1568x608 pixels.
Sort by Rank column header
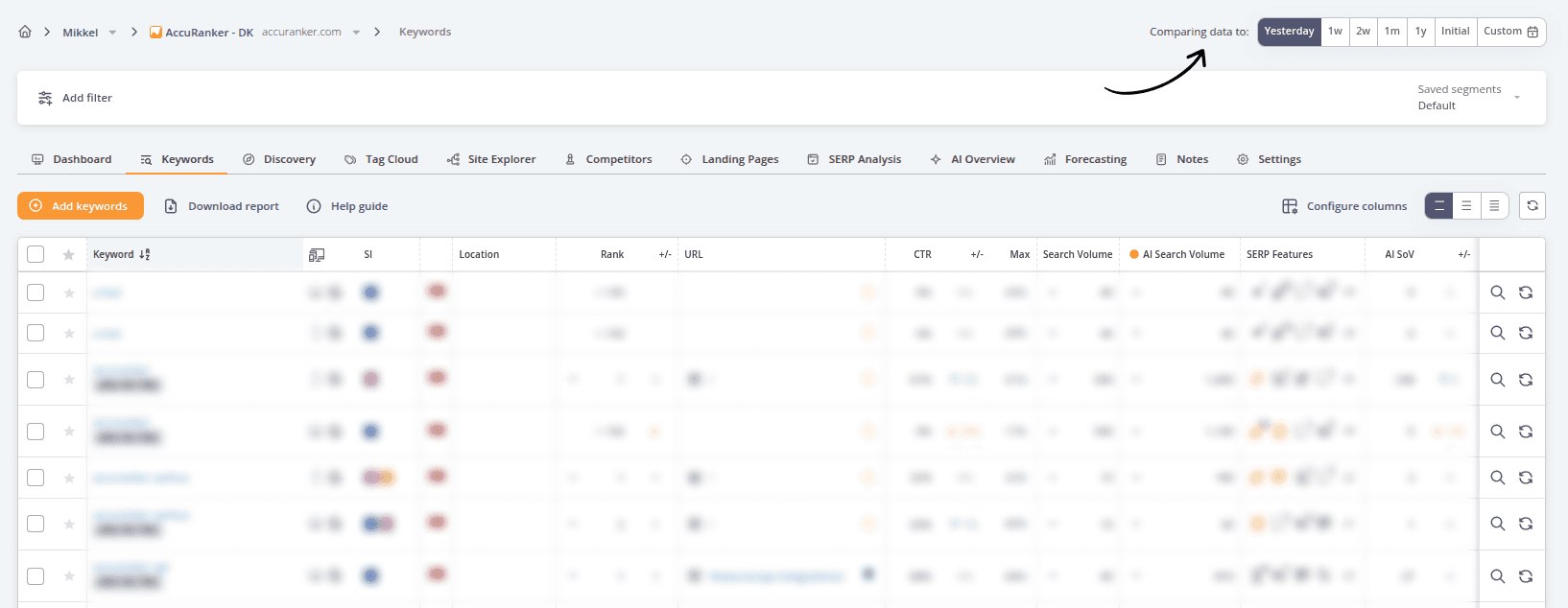pos(612,254)
